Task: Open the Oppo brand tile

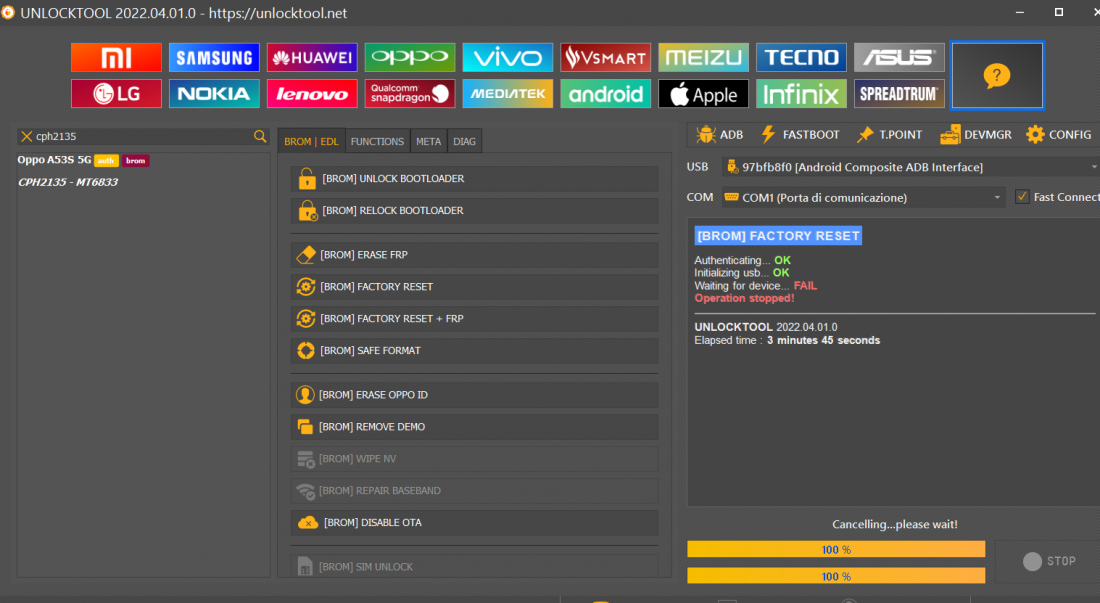Action: pyautogui.click(x=410, y=57)
